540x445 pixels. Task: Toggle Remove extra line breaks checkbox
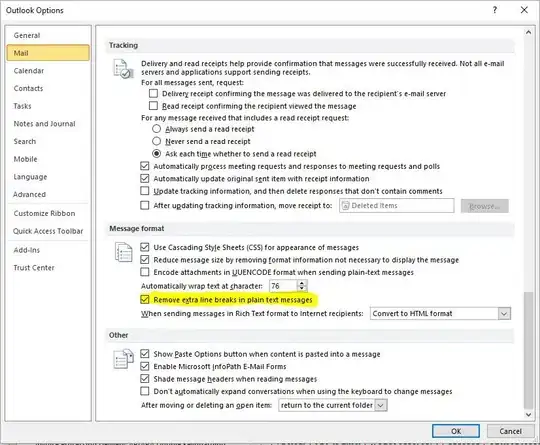tap(145, 300)
